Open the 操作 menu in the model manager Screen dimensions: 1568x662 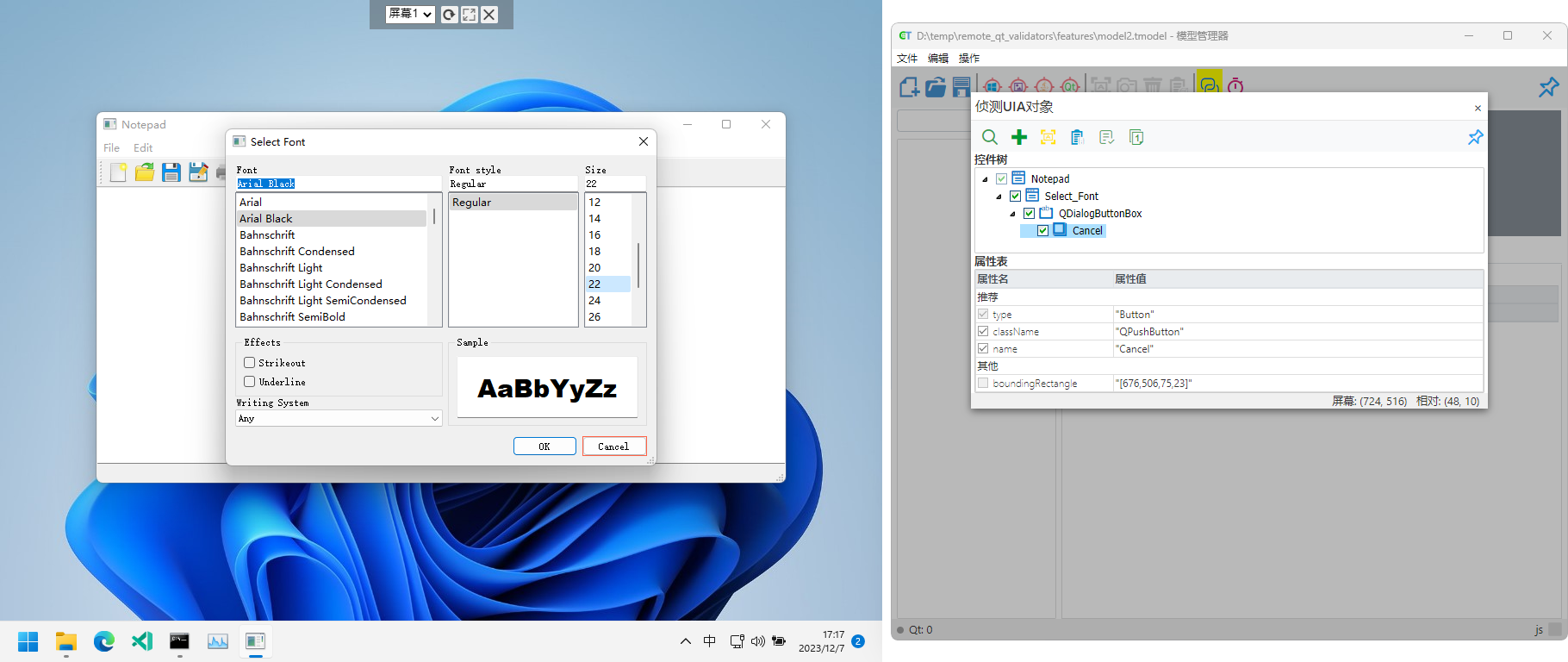pos(969,59)
